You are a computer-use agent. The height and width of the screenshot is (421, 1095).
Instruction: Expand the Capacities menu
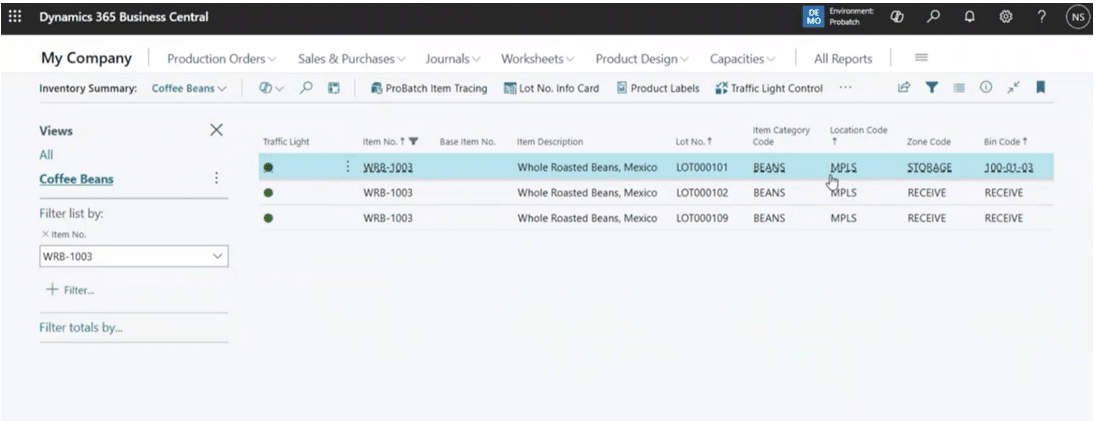[x=742, y=59]
